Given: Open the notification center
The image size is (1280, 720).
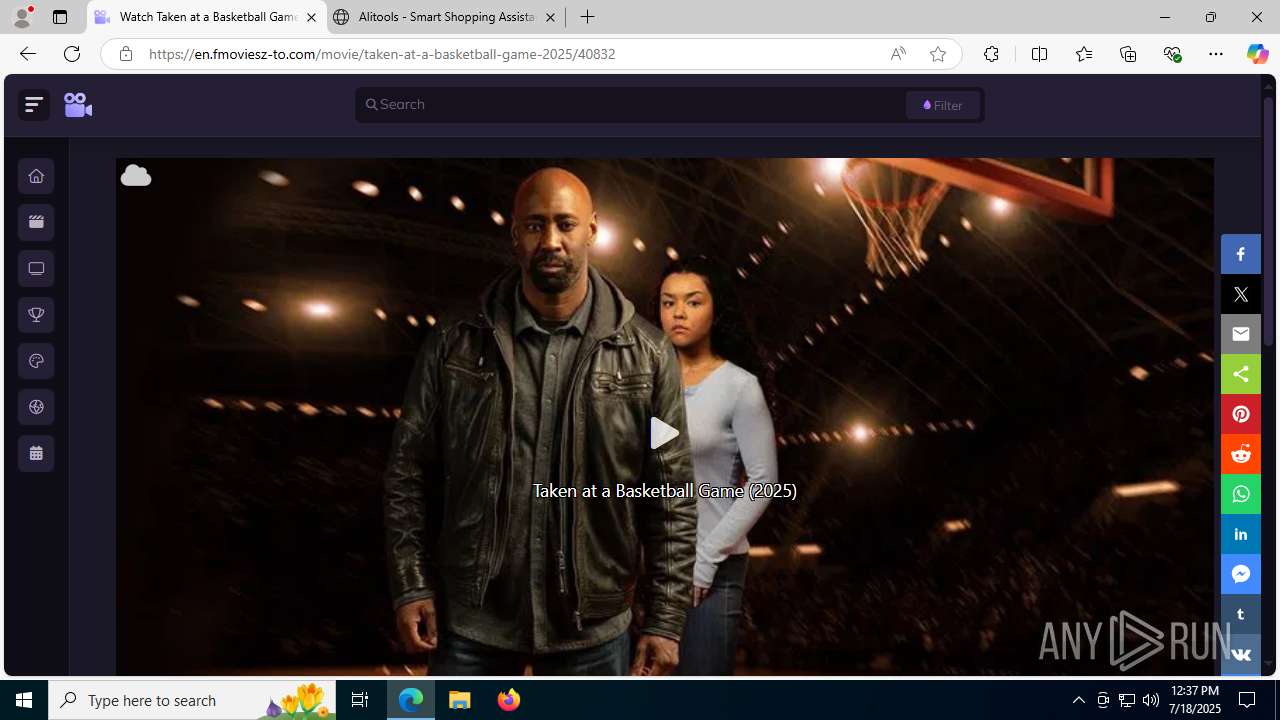Looking at the screenshot, I should 1248,700.
